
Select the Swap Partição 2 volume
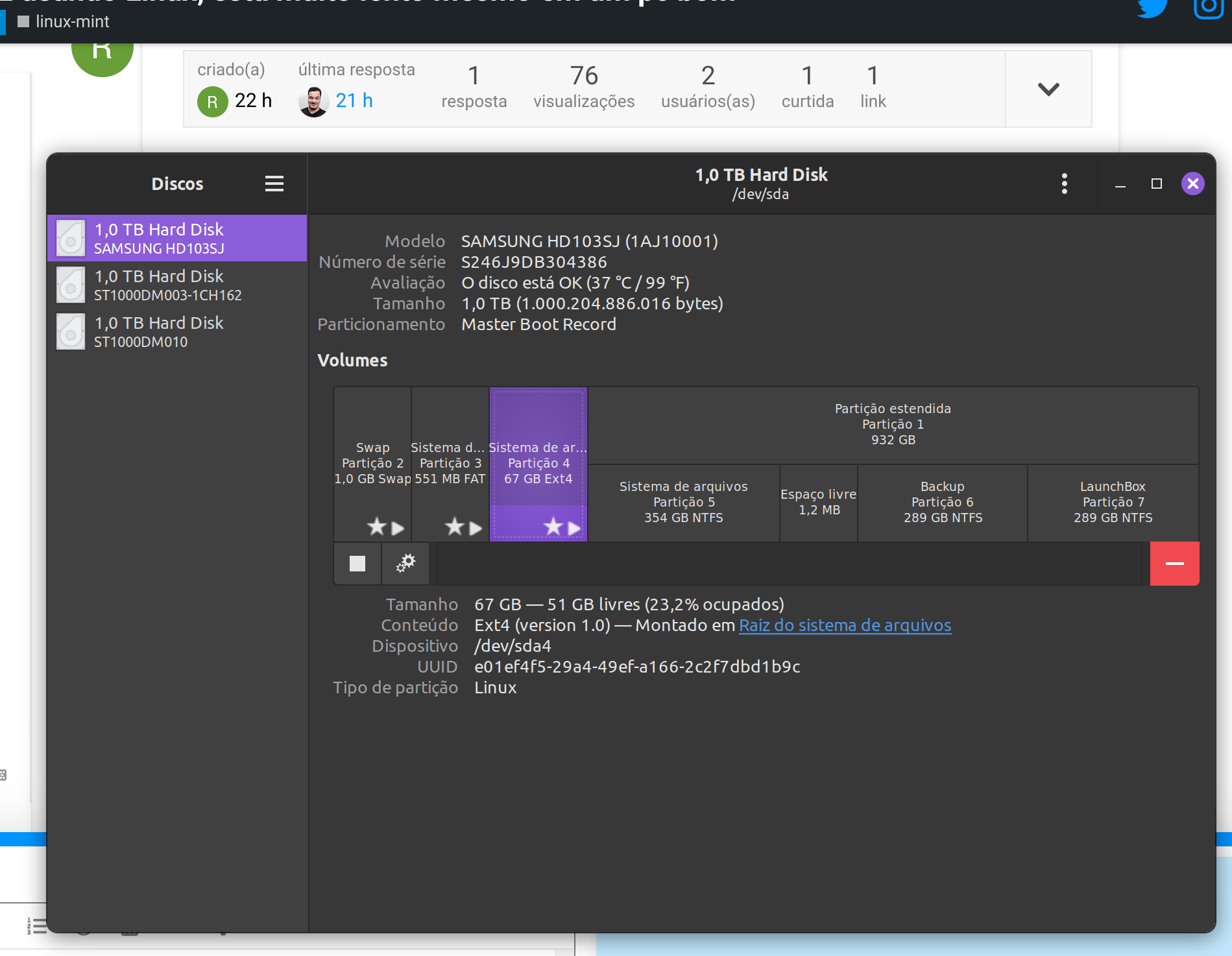tap(372, 464)
